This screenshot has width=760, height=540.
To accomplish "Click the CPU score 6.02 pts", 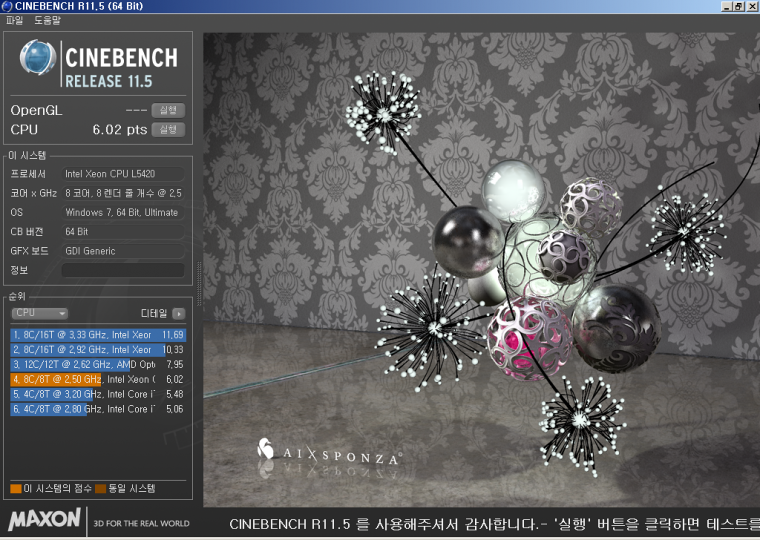I will [120, 129].
